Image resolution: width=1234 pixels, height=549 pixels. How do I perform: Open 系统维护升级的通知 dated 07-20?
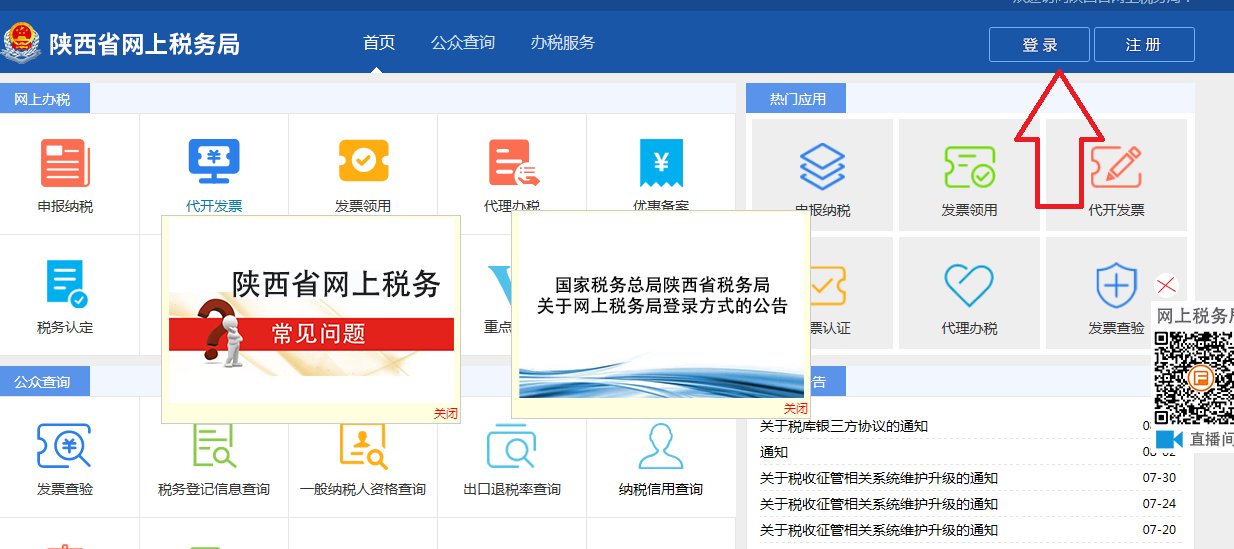879,530
